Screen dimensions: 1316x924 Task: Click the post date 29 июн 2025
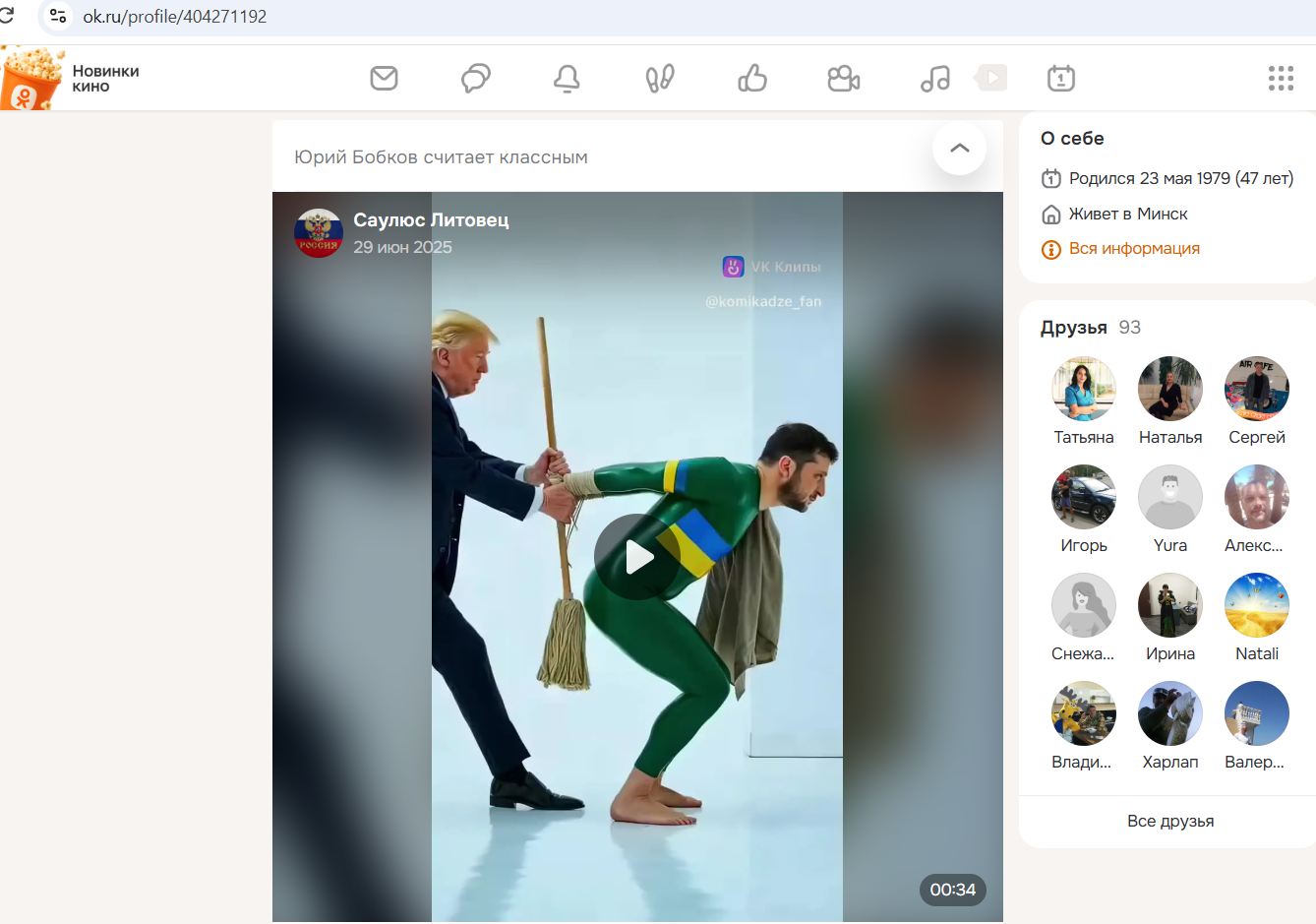402,247
